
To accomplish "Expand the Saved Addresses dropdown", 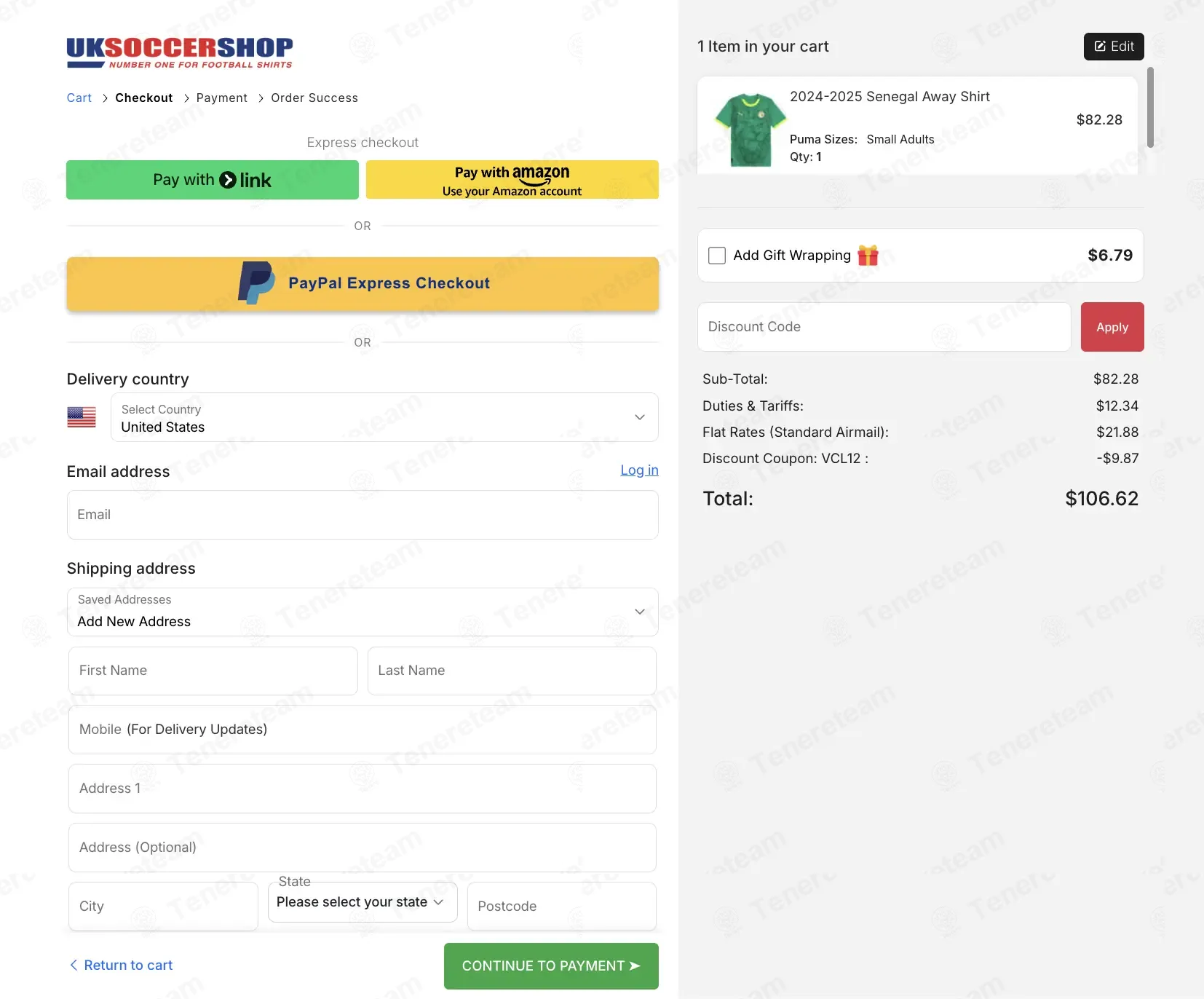I will [x=363, y=612].
